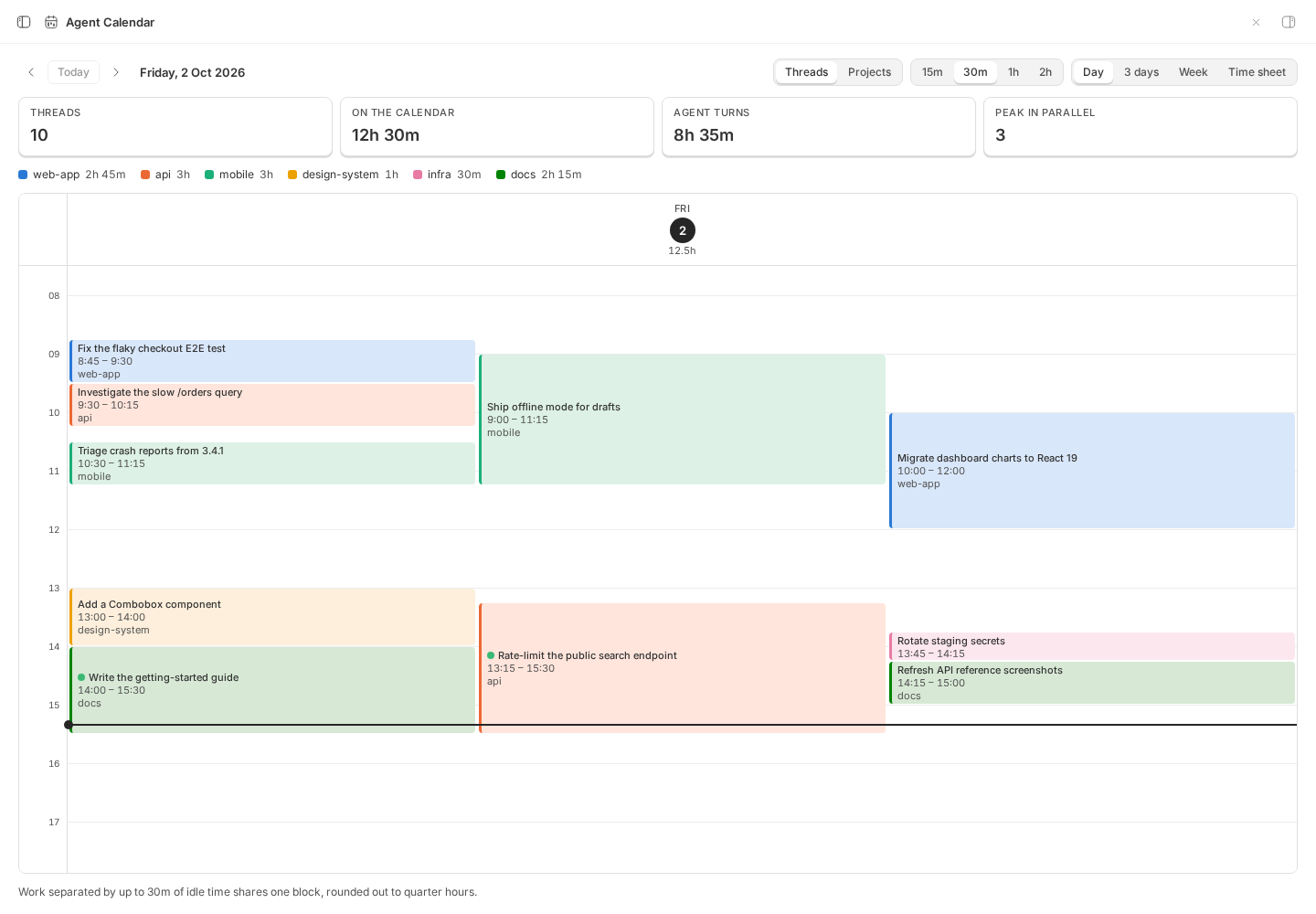
Task: Click the current time indicator dot
Action: (x=69, y=725)
